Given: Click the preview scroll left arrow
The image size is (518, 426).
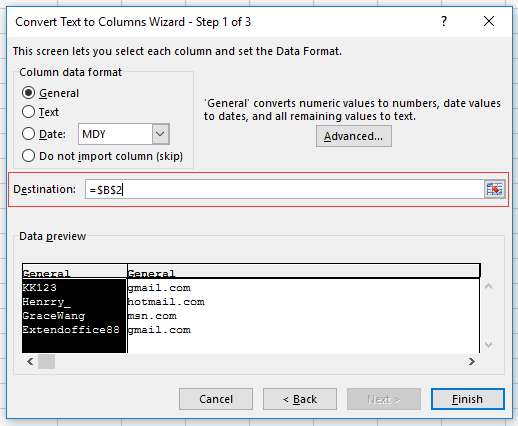Looking at the screenshot, I should (30, 362).
